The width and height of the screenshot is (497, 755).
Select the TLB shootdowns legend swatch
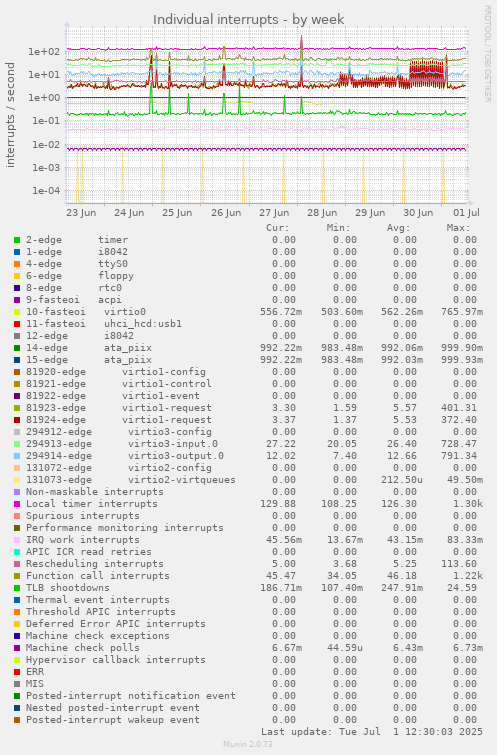[x=17, y=588]
